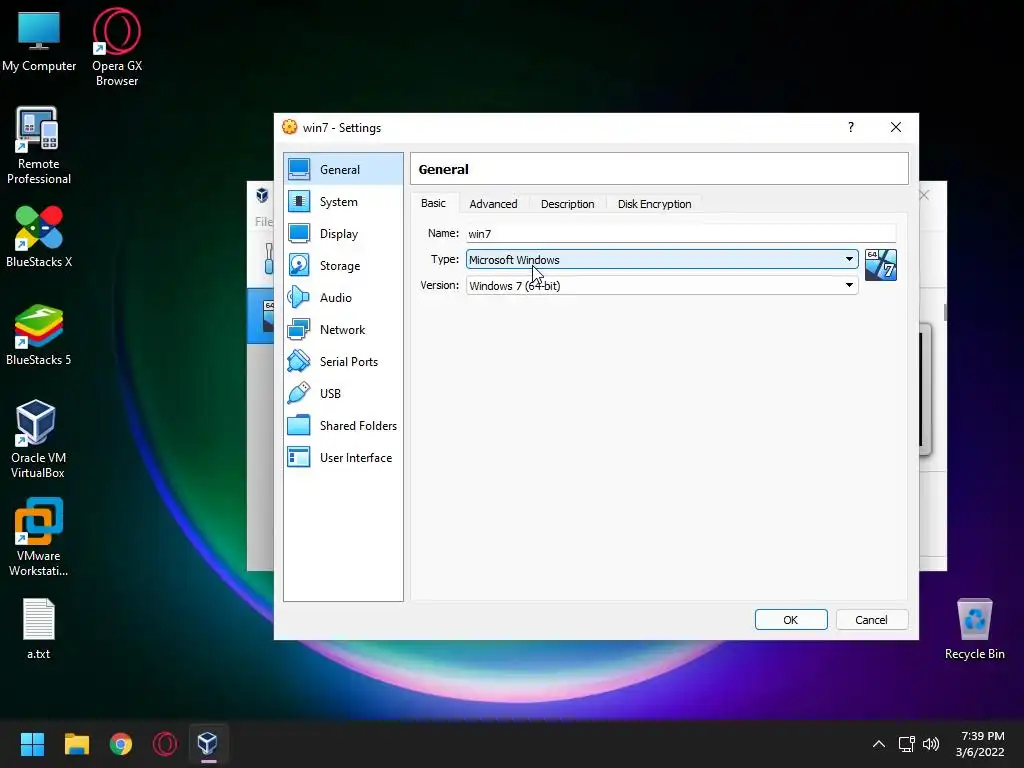Click the Cancel button
Screen dimensions: 1024x768
point(871,620)
